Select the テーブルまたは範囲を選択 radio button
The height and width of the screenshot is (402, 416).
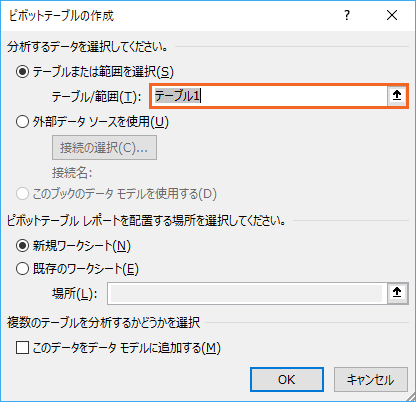point(22,72)
